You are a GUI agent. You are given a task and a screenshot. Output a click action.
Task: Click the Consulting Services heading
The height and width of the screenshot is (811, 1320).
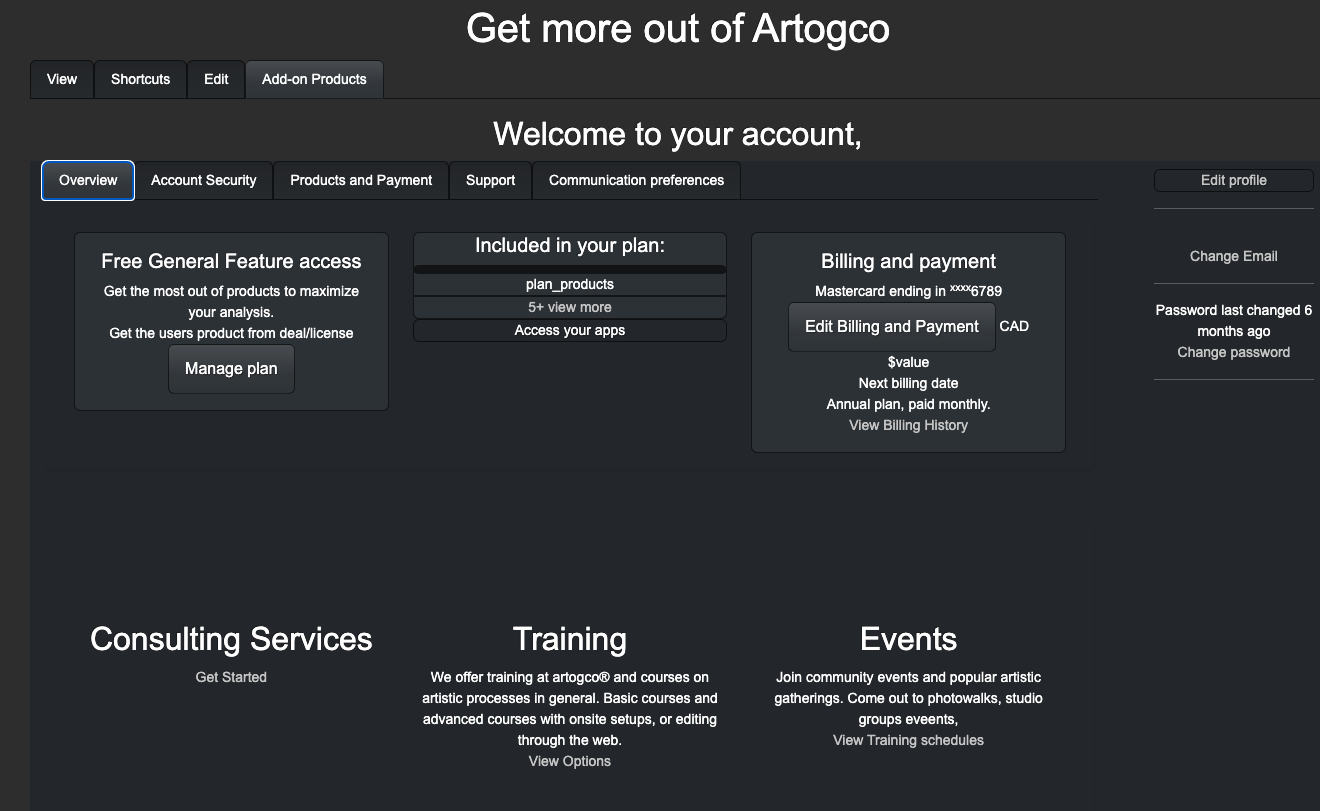(231, 639)
